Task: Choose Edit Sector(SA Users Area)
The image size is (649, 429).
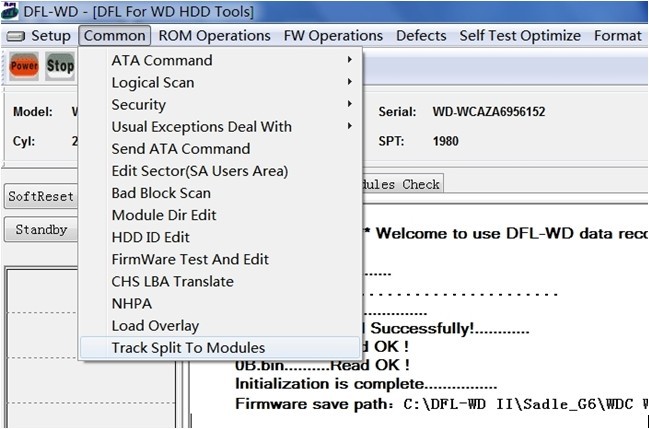Action: (x=220, y=171)
